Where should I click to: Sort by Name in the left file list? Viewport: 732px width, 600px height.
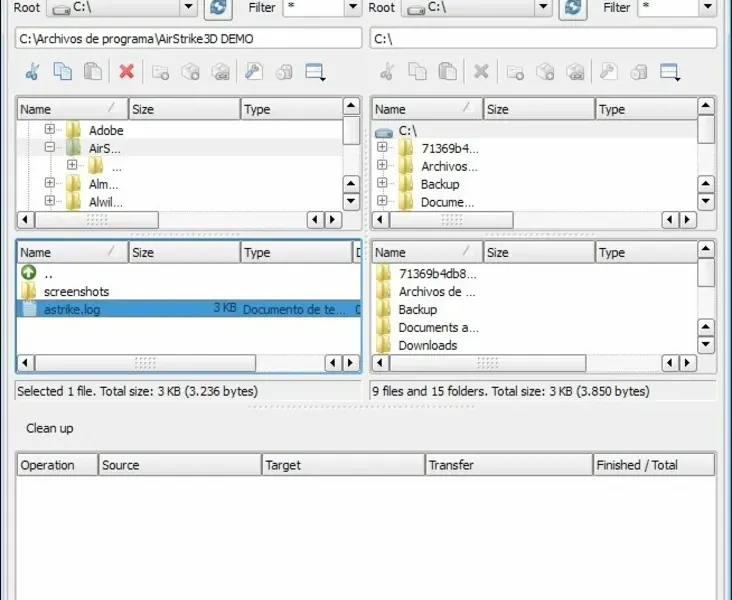coord(72,253)
